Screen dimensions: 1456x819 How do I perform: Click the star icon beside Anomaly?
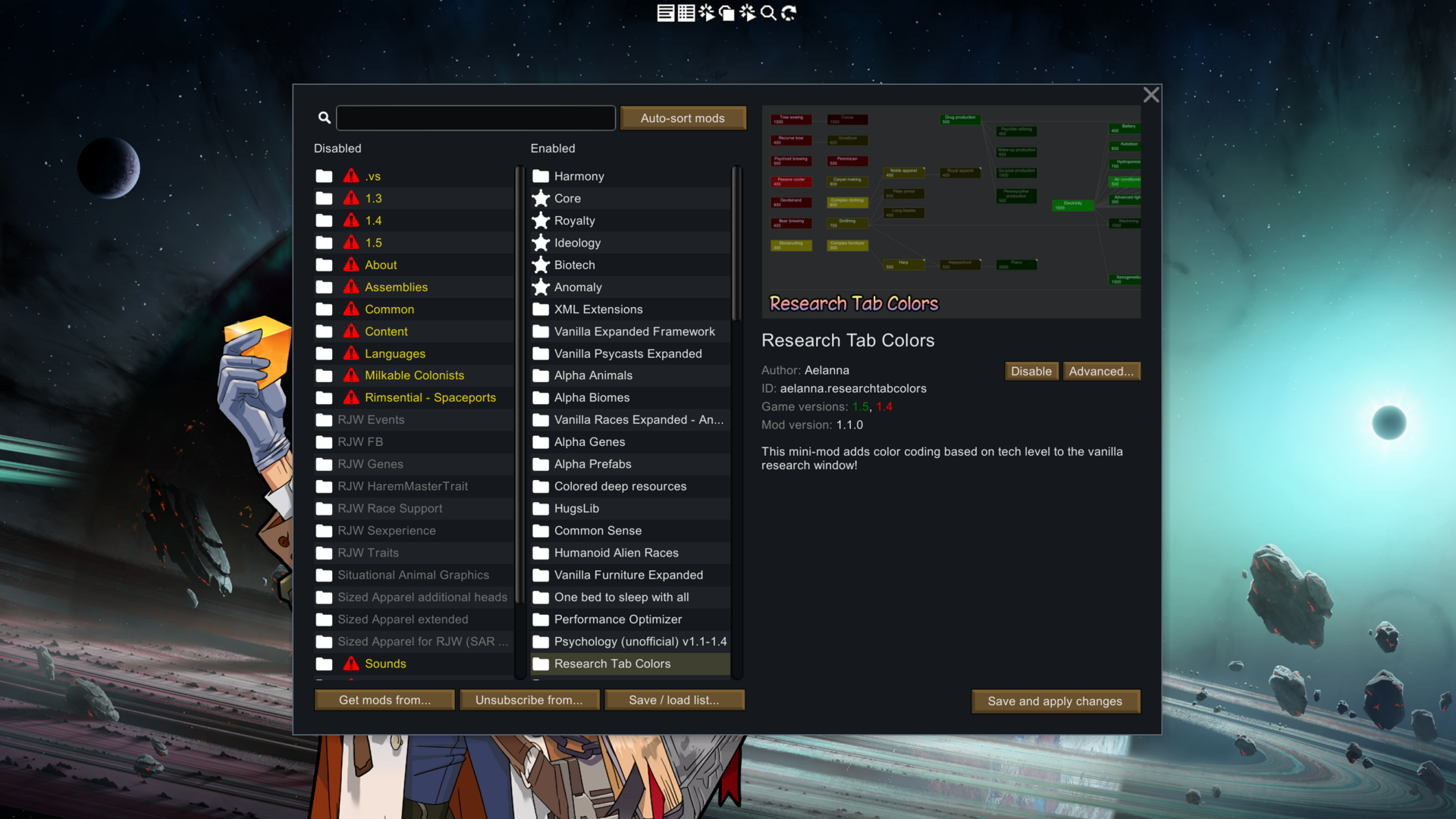[x=541, y=287]
